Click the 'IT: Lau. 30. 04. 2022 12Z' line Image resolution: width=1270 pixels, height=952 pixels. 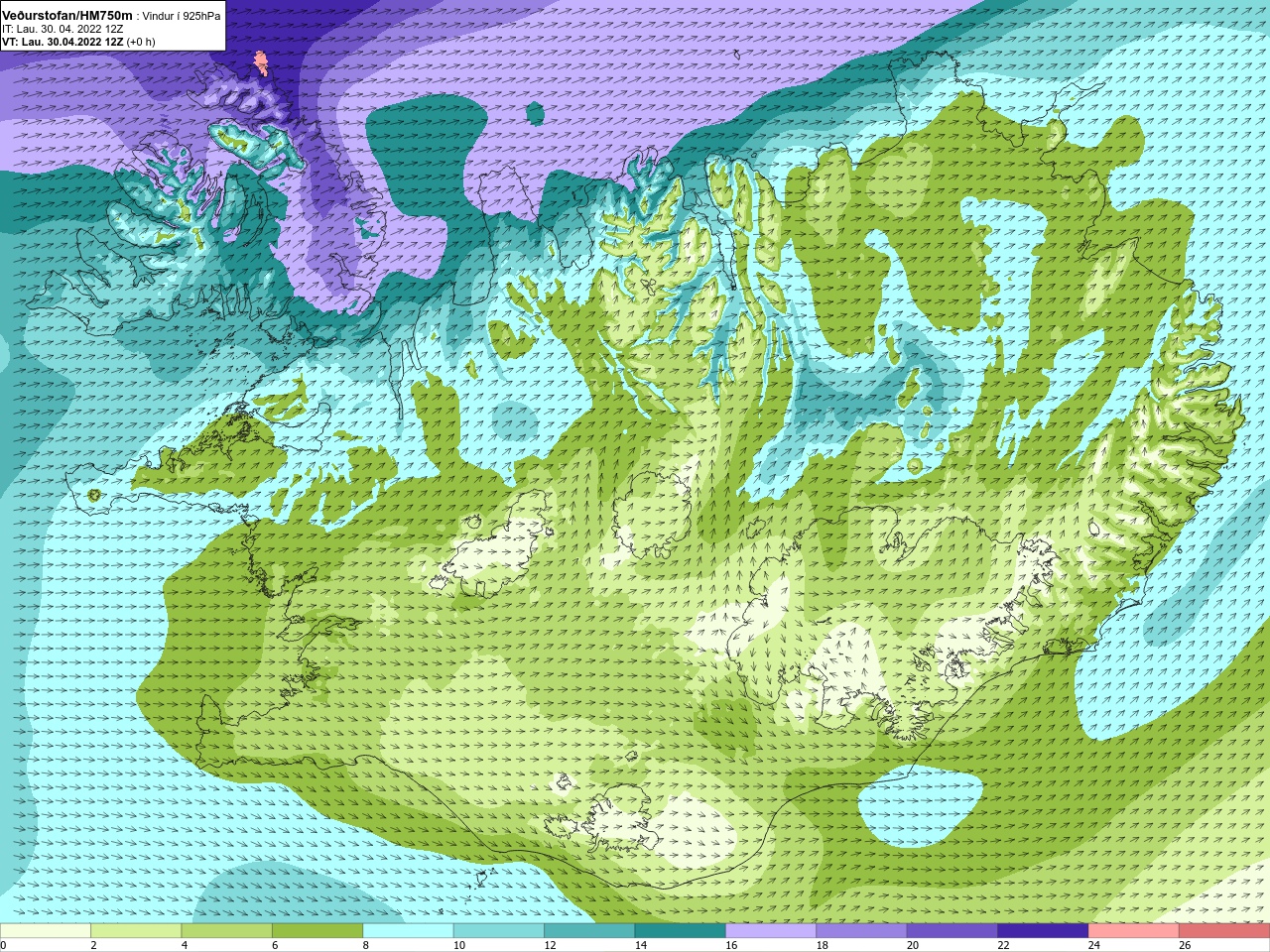[63, 29]
